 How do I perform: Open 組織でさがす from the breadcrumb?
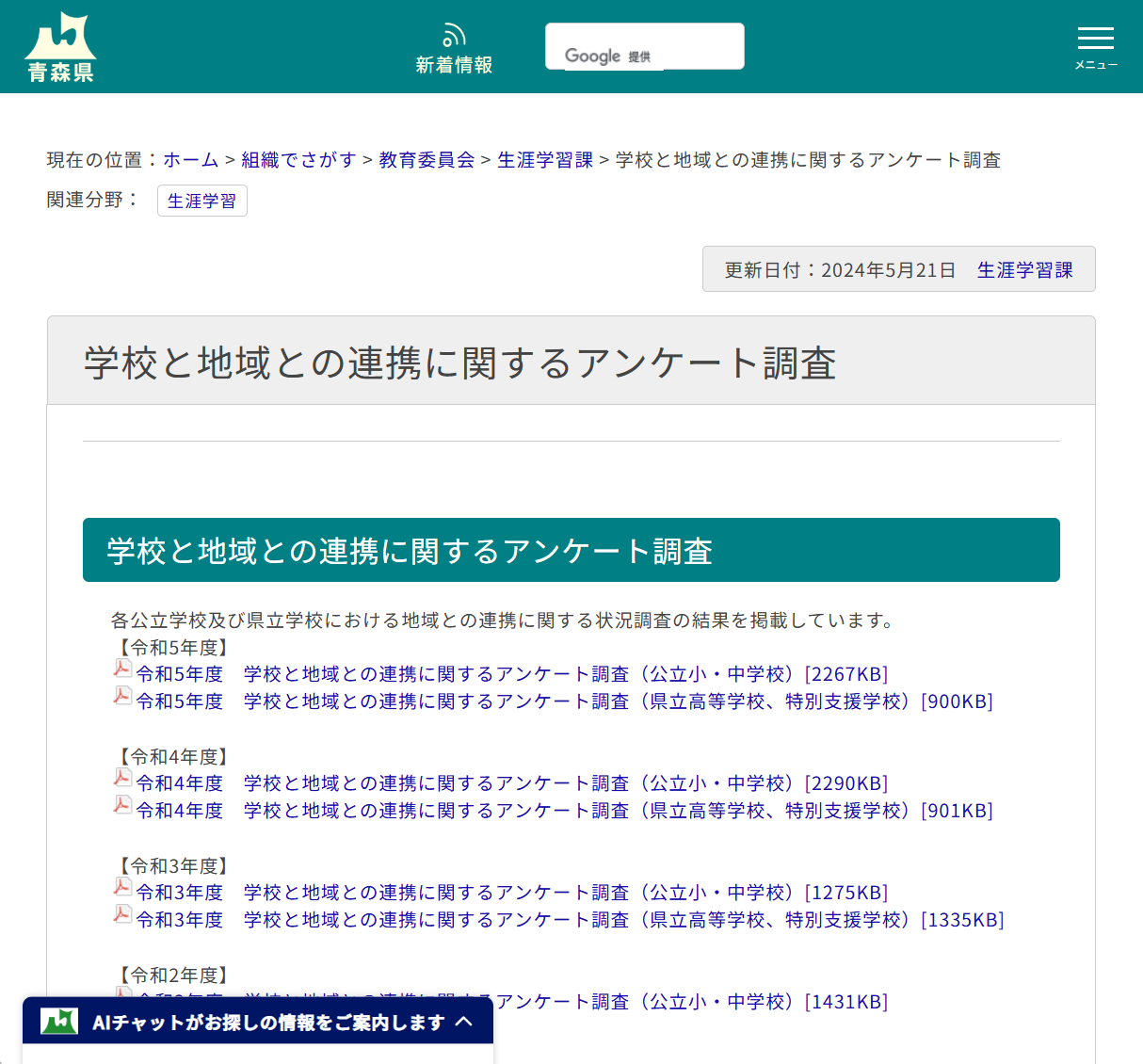pos(298,160)
